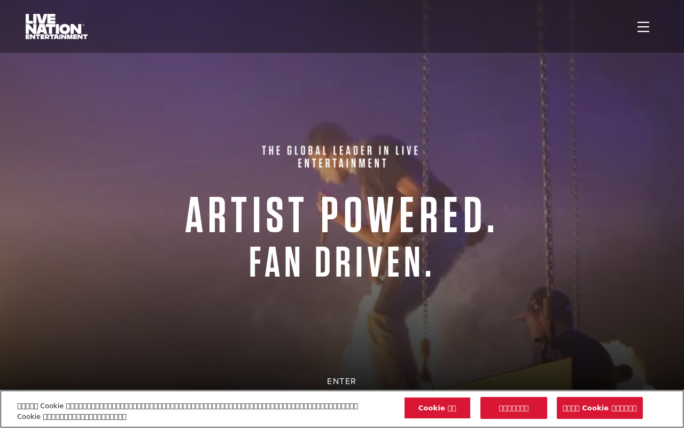This screenshot has height=428, width=684.
Task: Click THE GLOBAL LEADER IN LIVE tagline line
Action: (x=340, y=151)
